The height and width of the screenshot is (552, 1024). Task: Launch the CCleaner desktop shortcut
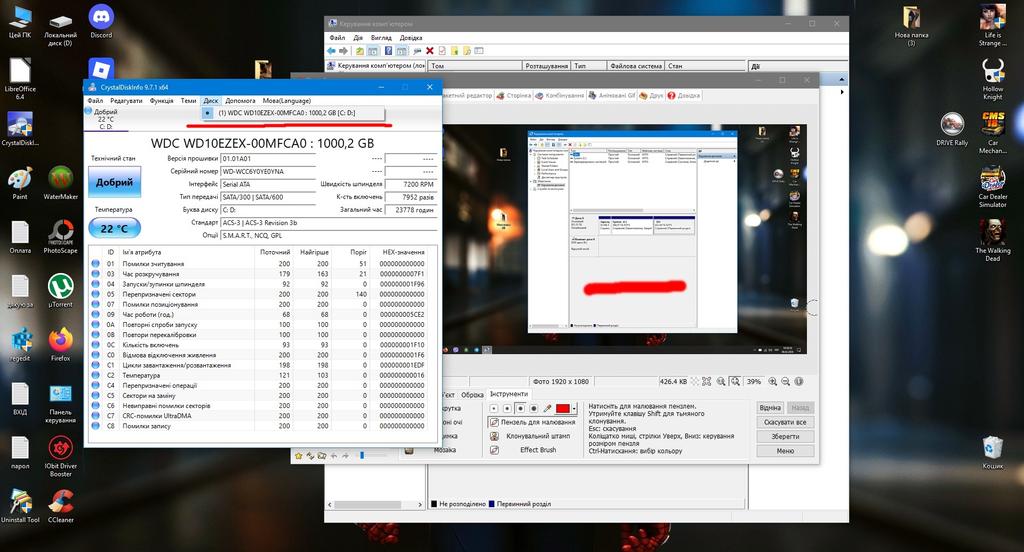pyautogui.click(x=61, y=501)
